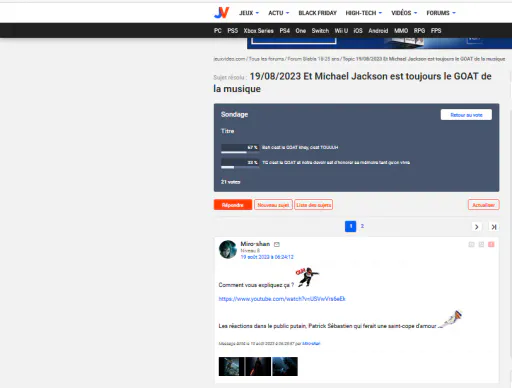Click the blacklist icon on the post
Screen dimensions: 512x388
point(481,245)
